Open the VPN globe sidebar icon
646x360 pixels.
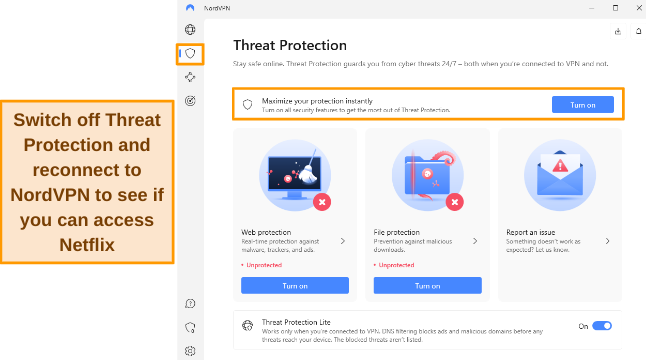click(x=190, y=30)
